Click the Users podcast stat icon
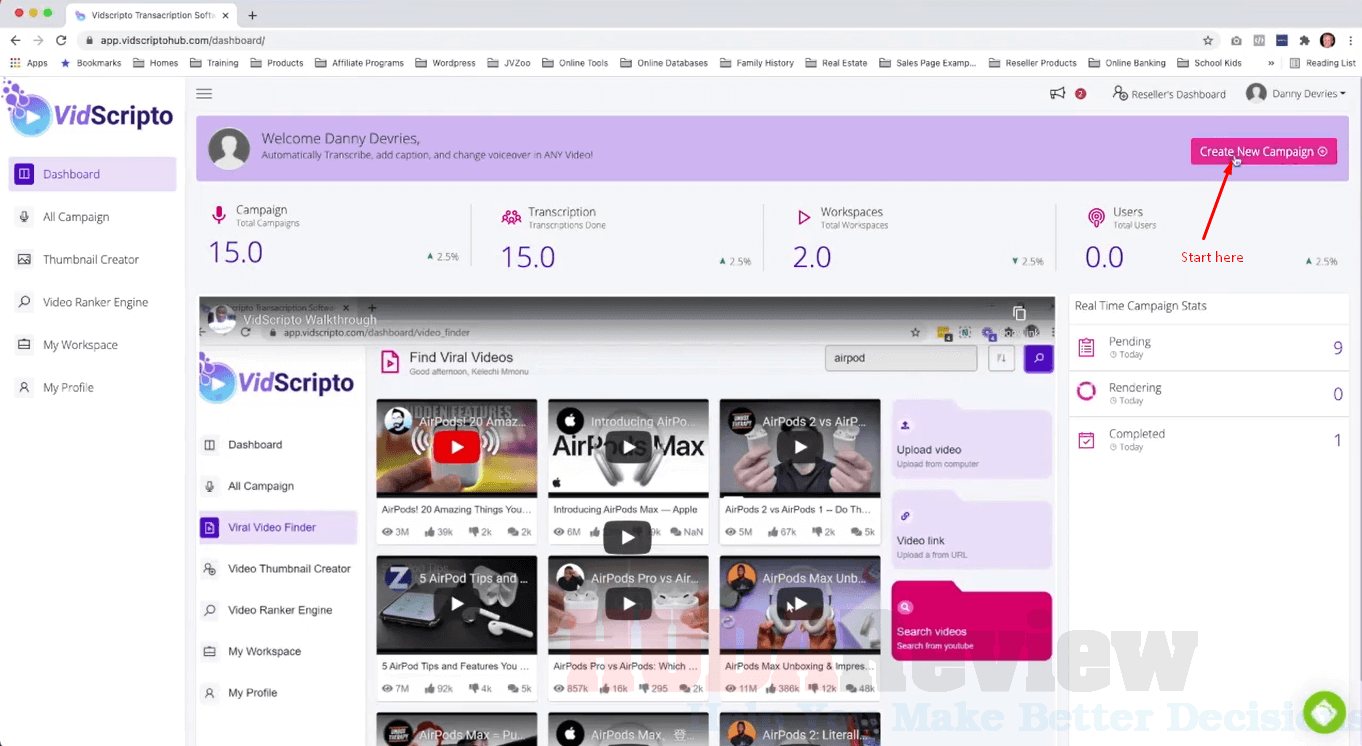This screenshot has height=746, width=1362. 1096,217
